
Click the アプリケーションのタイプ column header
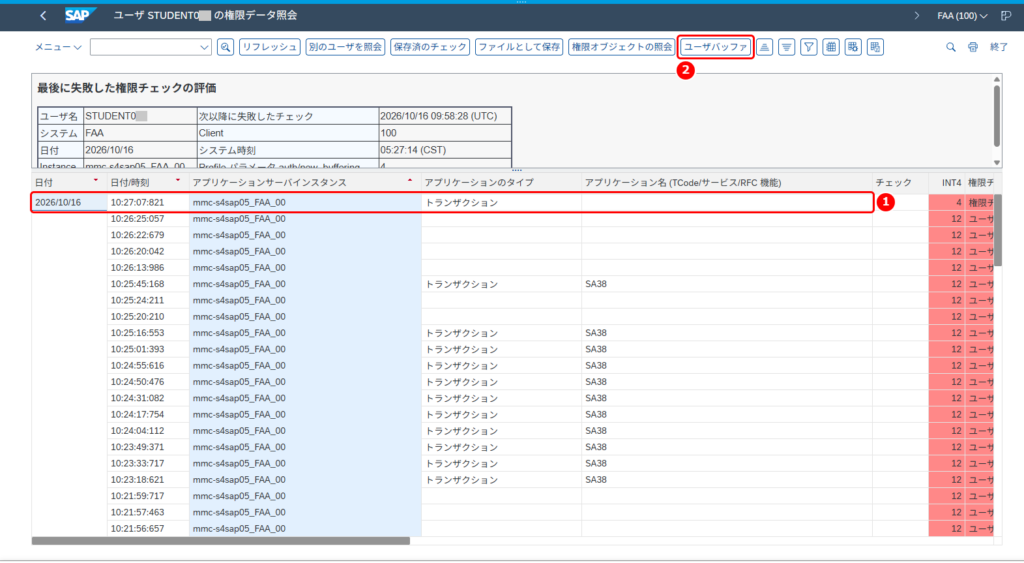tap(501, 183)
